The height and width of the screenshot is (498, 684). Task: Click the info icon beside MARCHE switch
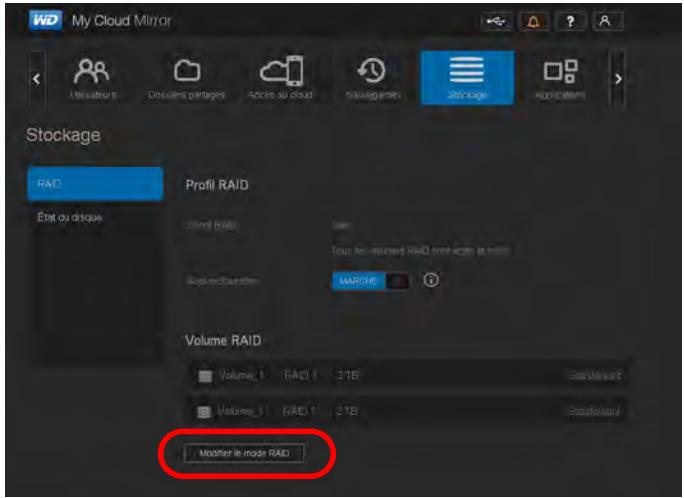pyautogui.click(x=431, y=280)
